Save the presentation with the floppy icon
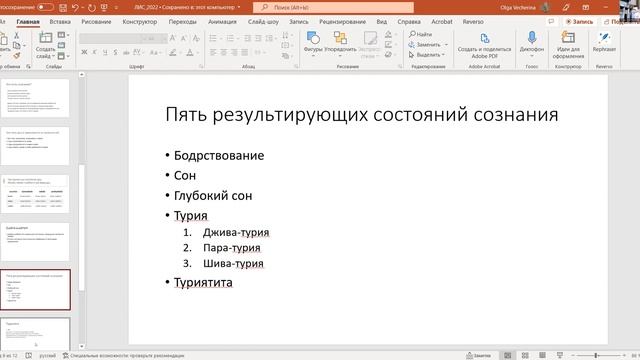This screenshot has height=360, width=640. tap(63, 7)
